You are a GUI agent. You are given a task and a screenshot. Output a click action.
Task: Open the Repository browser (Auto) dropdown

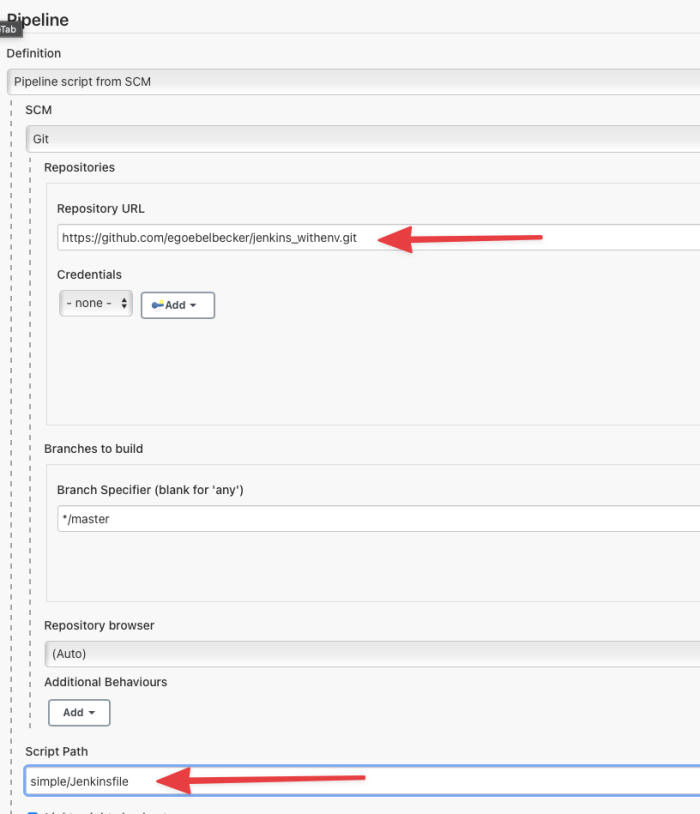pos(372,654)
